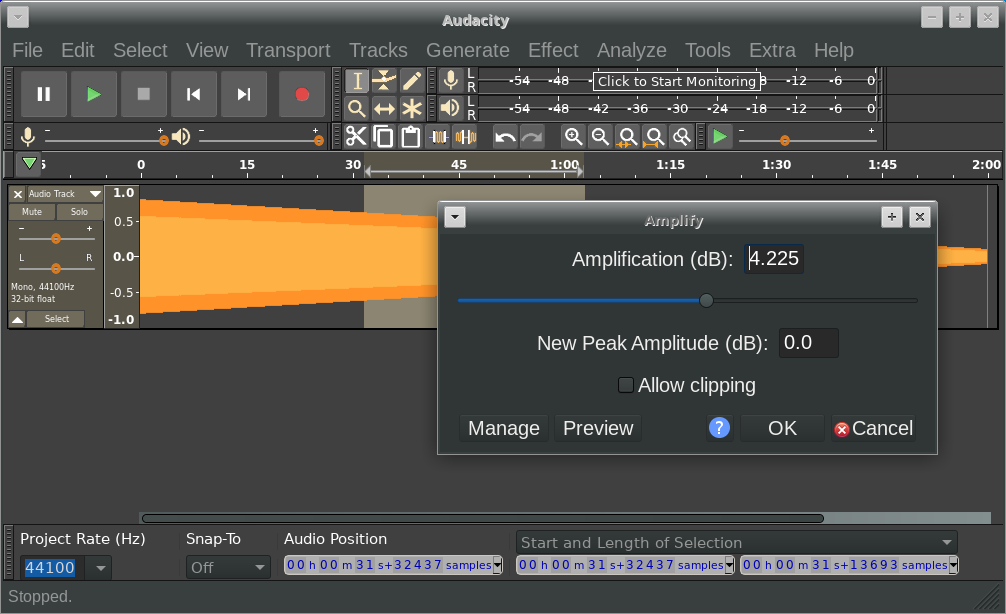
Task: Select the Multi-tool
Action: 414,107
